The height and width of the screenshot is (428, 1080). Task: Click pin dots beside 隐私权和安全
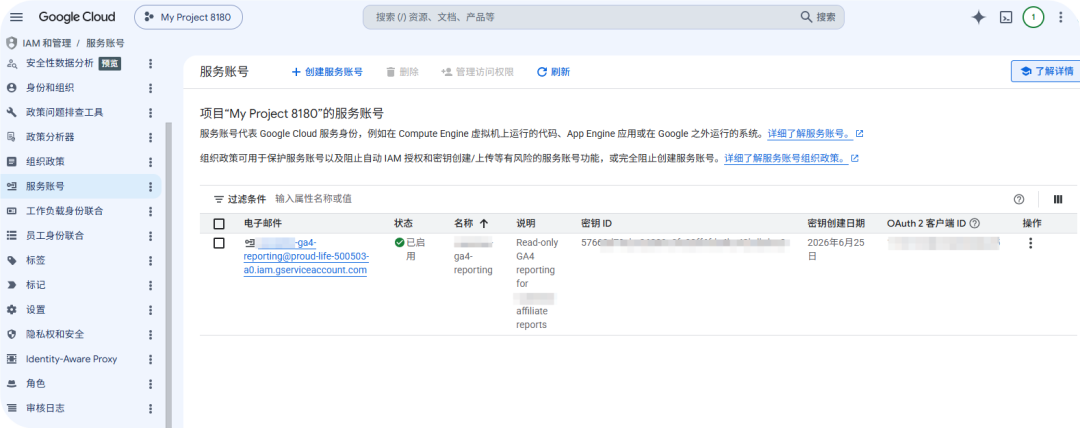pos(151,334)
